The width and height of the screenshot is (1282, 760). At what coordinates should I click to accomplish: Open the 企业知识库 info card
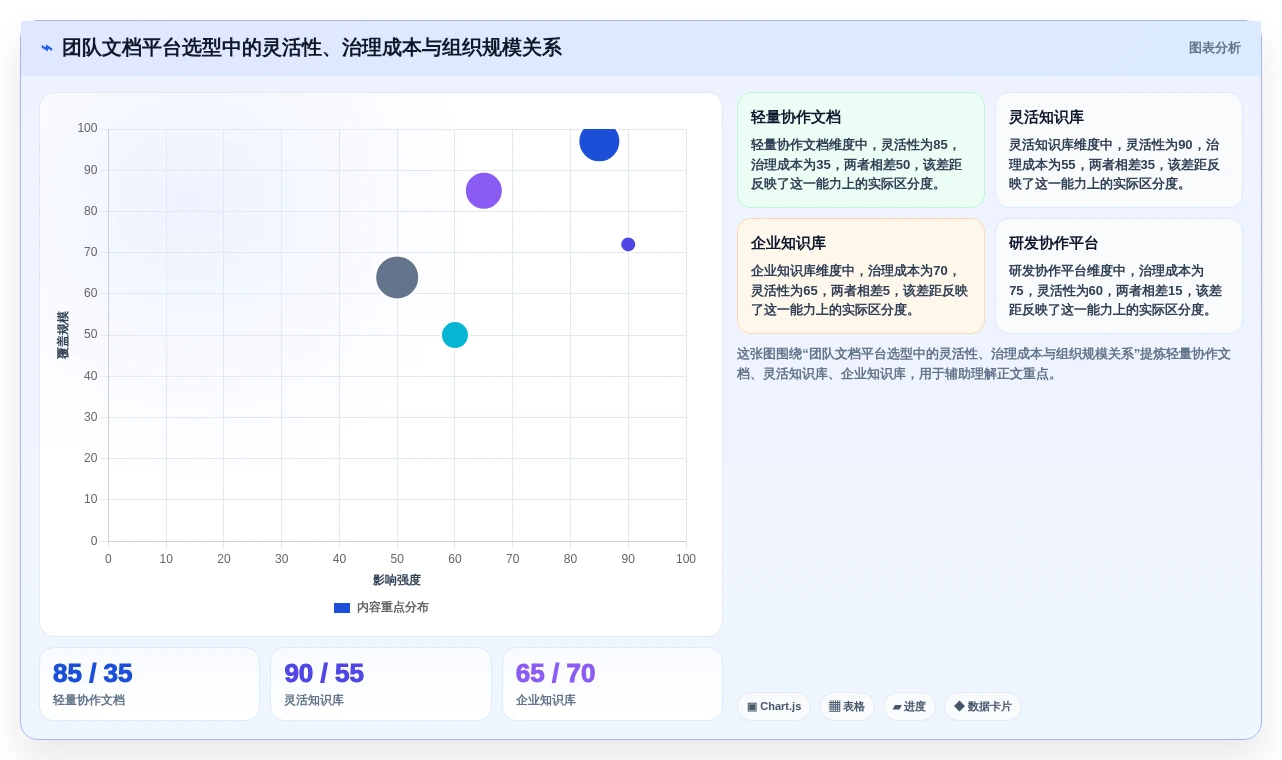point(861,276)
